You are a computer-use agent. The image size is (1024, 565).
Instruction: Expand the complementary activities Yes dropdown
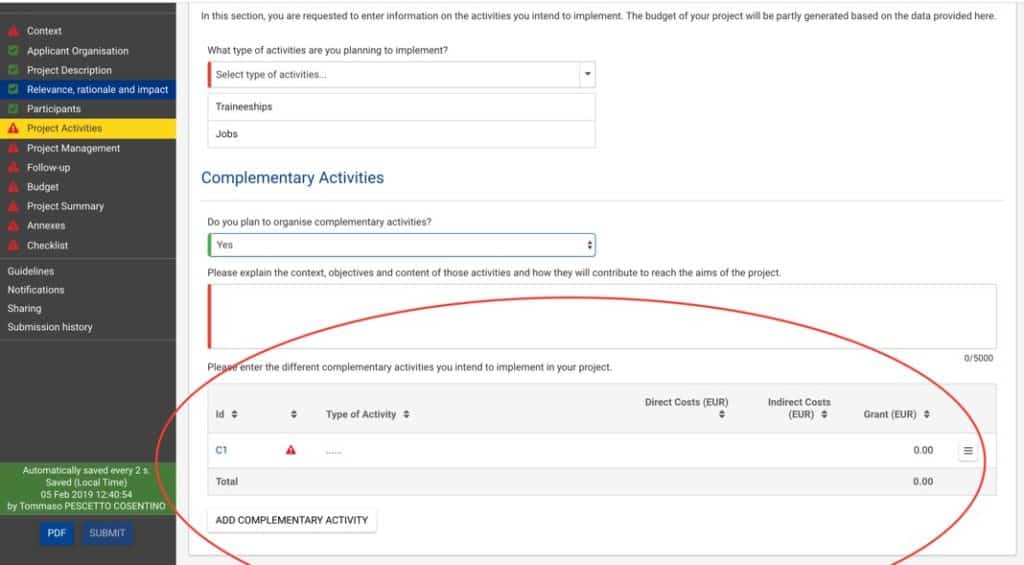pyautogui.click(x=401, y=245)
